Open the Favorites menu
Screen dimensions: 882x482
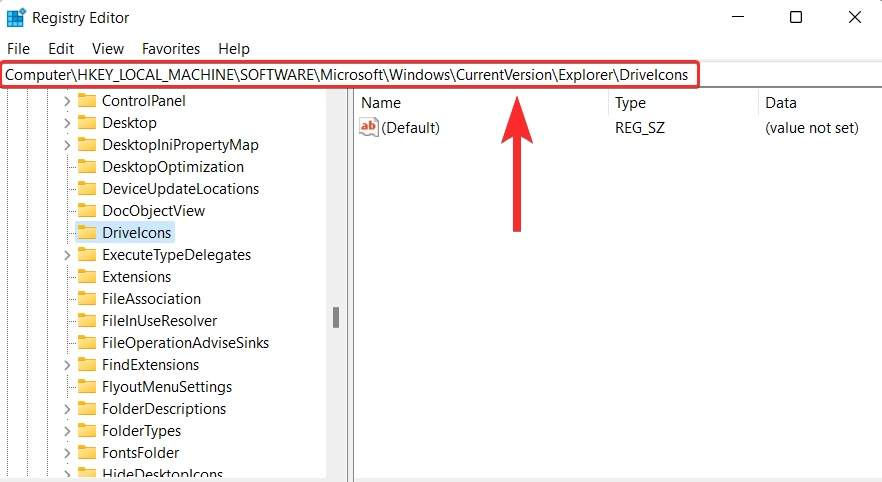coord(171,49)
